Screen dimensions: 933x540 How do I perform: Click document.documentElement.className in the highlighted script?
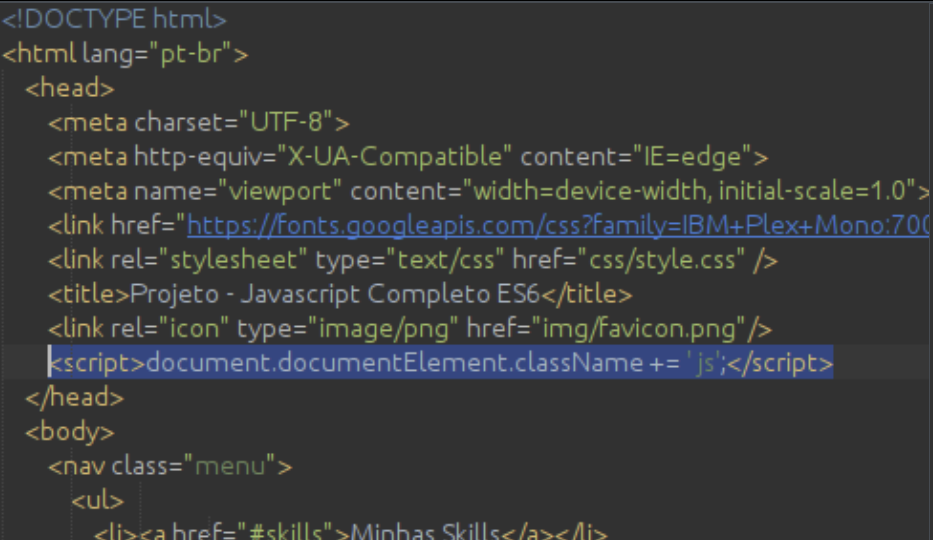[394, 363]
